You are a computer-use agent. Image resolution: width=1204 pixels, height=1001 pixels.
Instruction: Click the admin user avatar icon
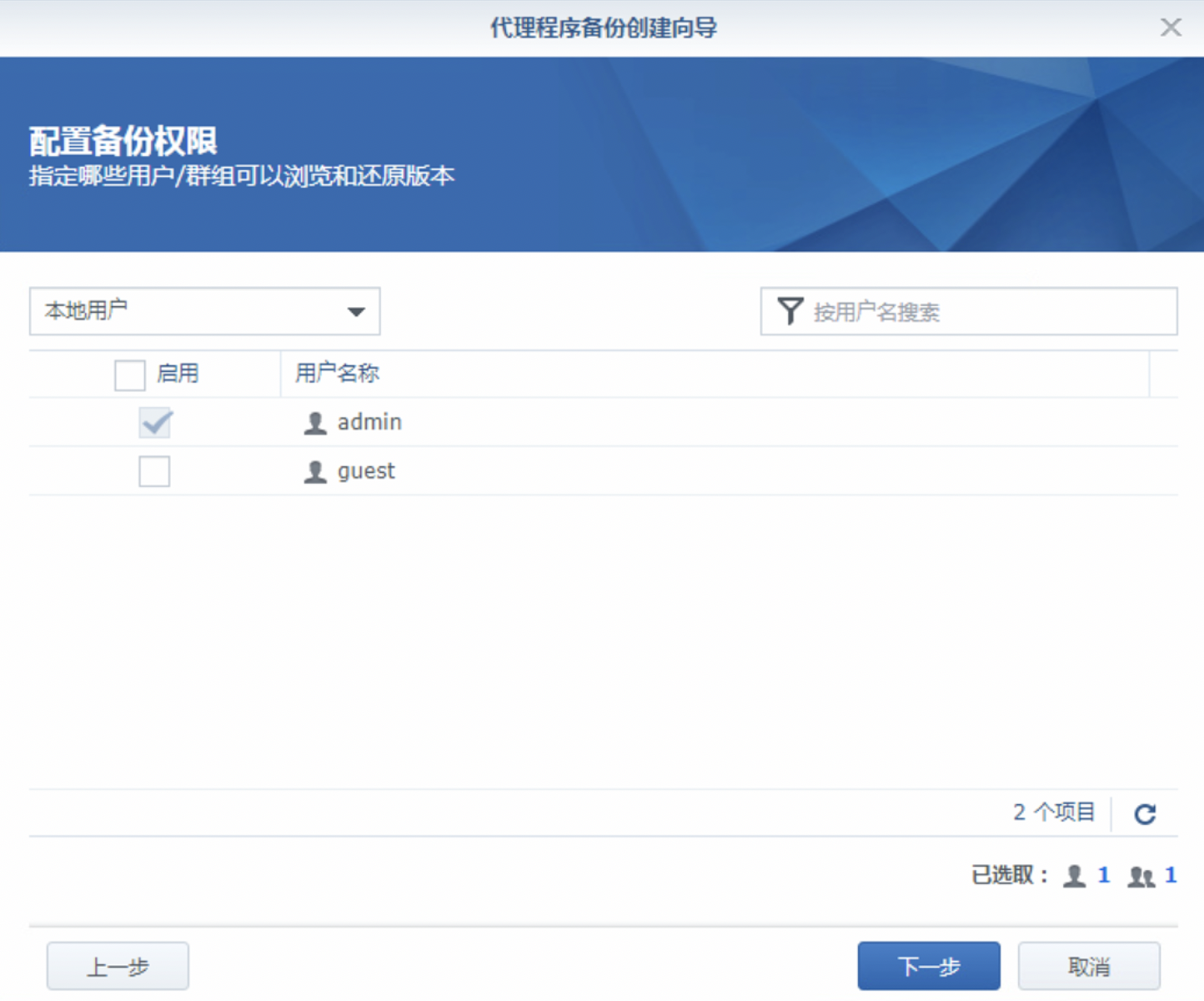tap(314, 422)
